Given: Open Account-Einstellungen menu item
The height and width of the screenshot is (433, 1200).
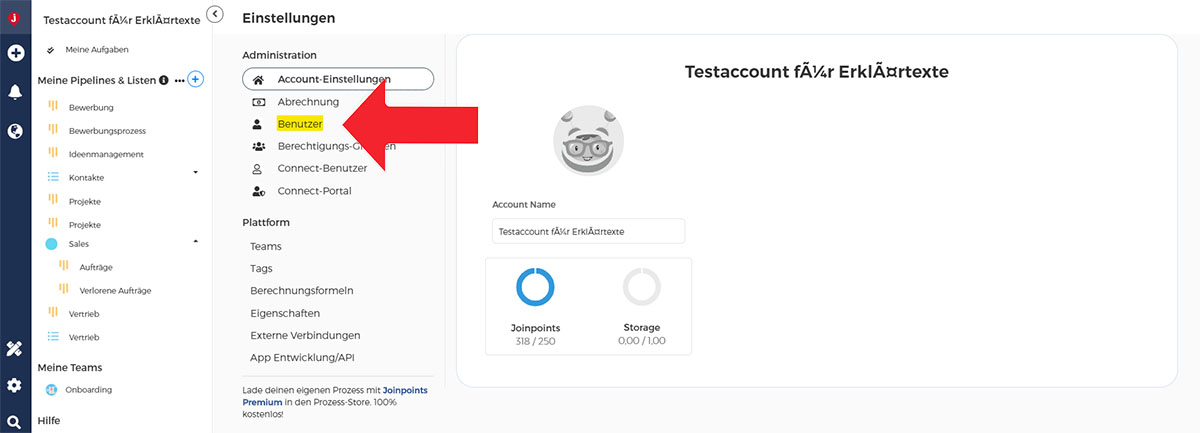Looking at the screenshot, I should 338,79.
